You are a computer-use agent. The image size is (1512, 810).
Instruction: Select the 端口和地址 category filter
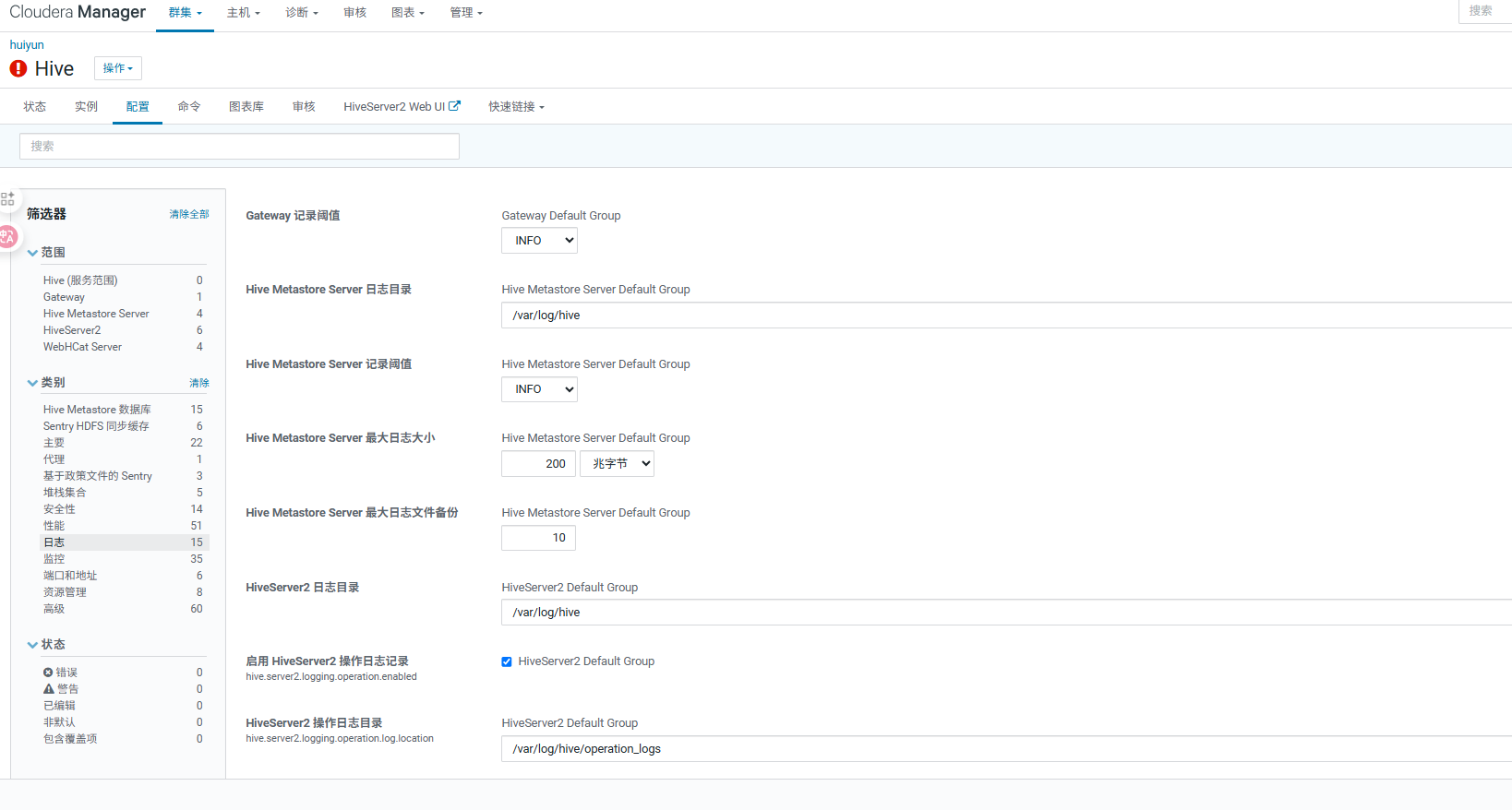click(x=70, y=576)
